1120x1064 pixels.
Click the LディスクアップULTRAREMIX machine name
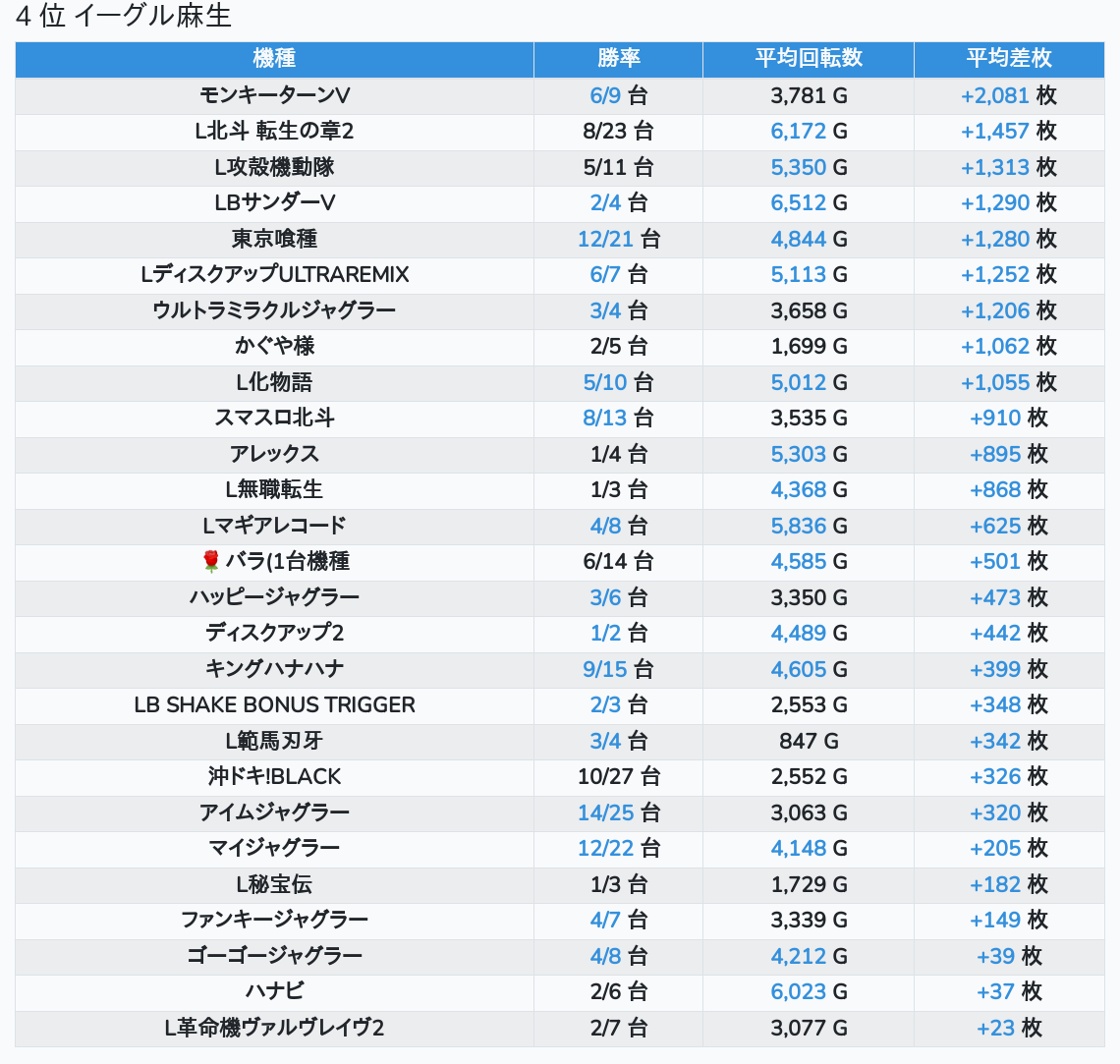274,274
